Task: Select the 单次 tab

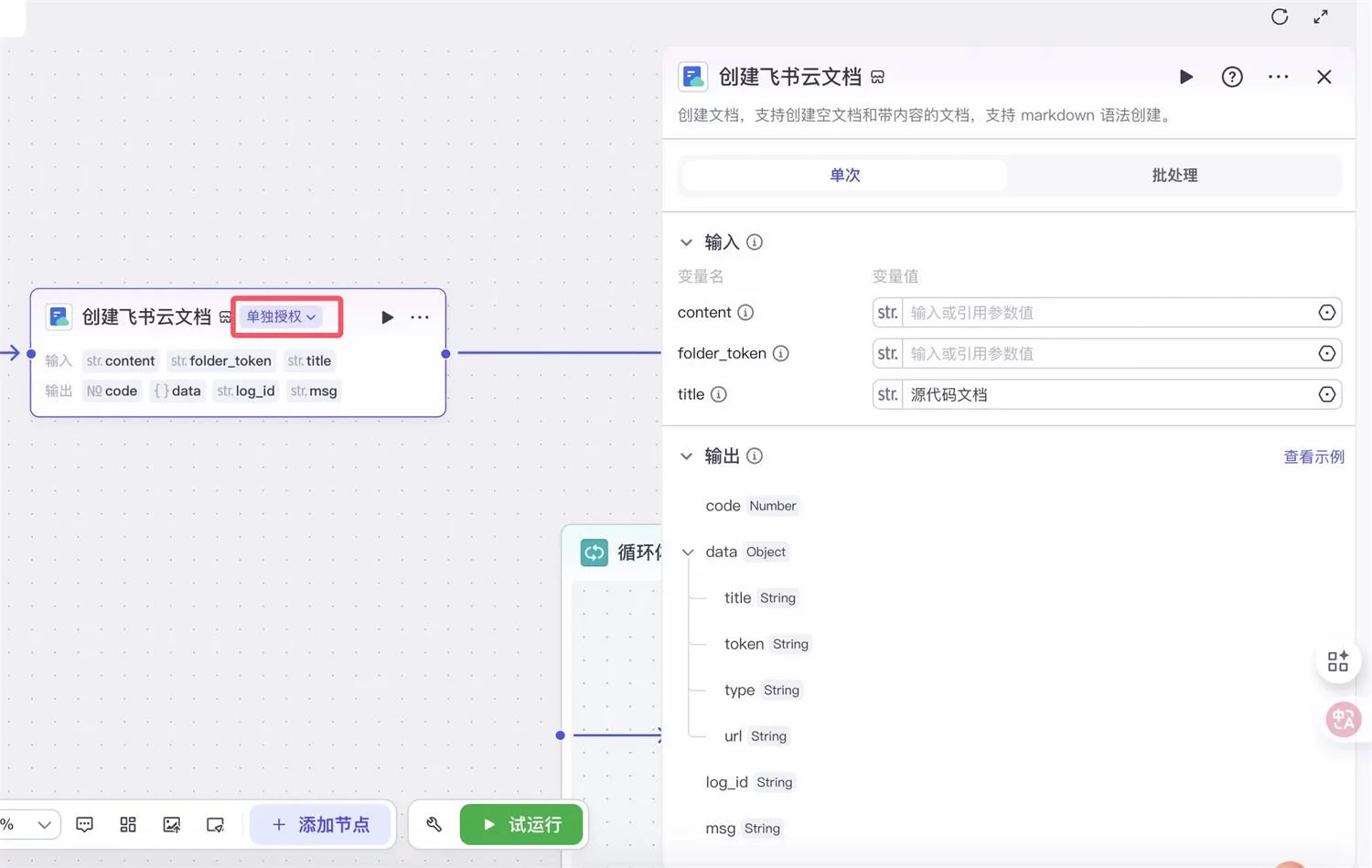Action: click(x=843, y=175)
